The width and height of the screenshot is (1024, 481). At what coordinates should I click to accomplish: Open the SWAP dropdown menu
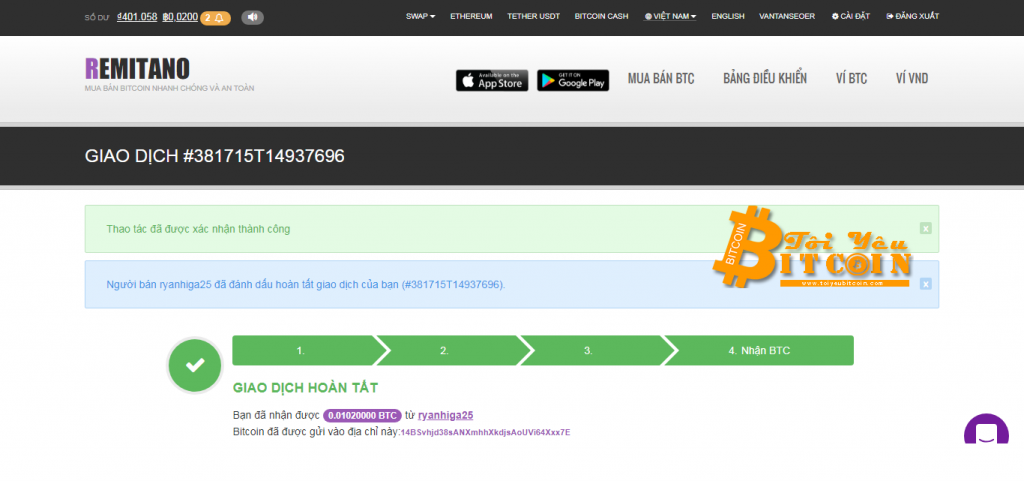coord(420,17)
